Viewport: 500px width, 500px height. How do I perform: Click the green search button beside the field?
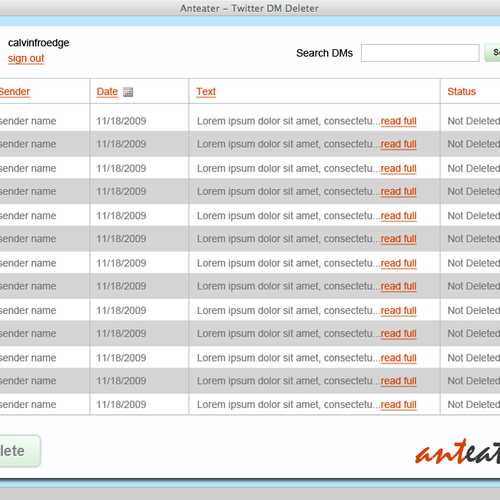[492, 53]
